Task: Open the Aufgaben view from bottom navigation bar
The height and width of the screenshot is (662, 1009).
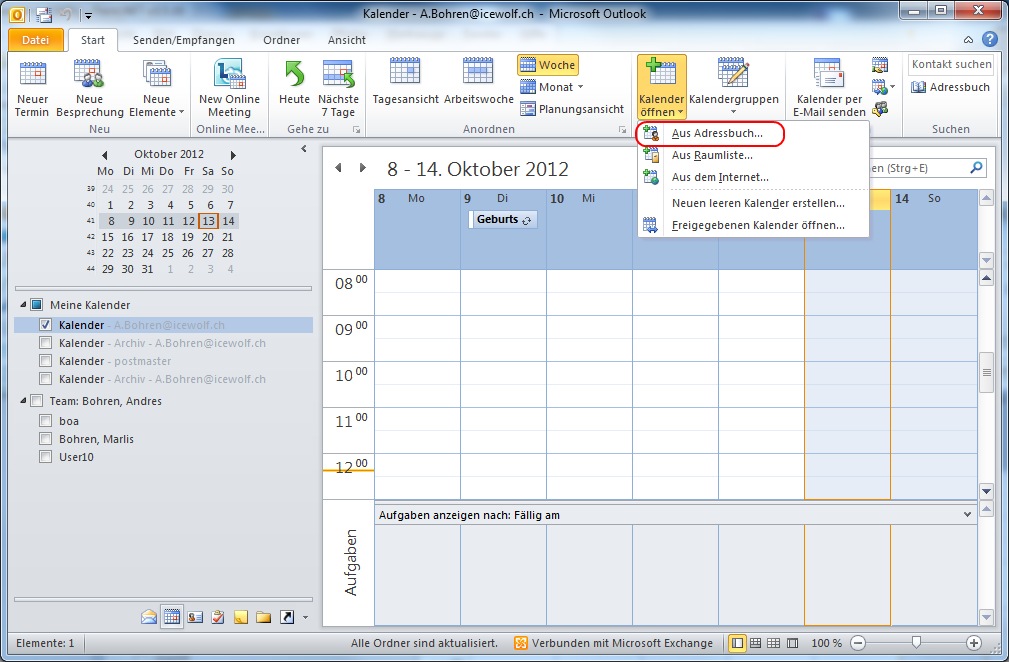Action: pyautogui.click(x=216, y=617)
